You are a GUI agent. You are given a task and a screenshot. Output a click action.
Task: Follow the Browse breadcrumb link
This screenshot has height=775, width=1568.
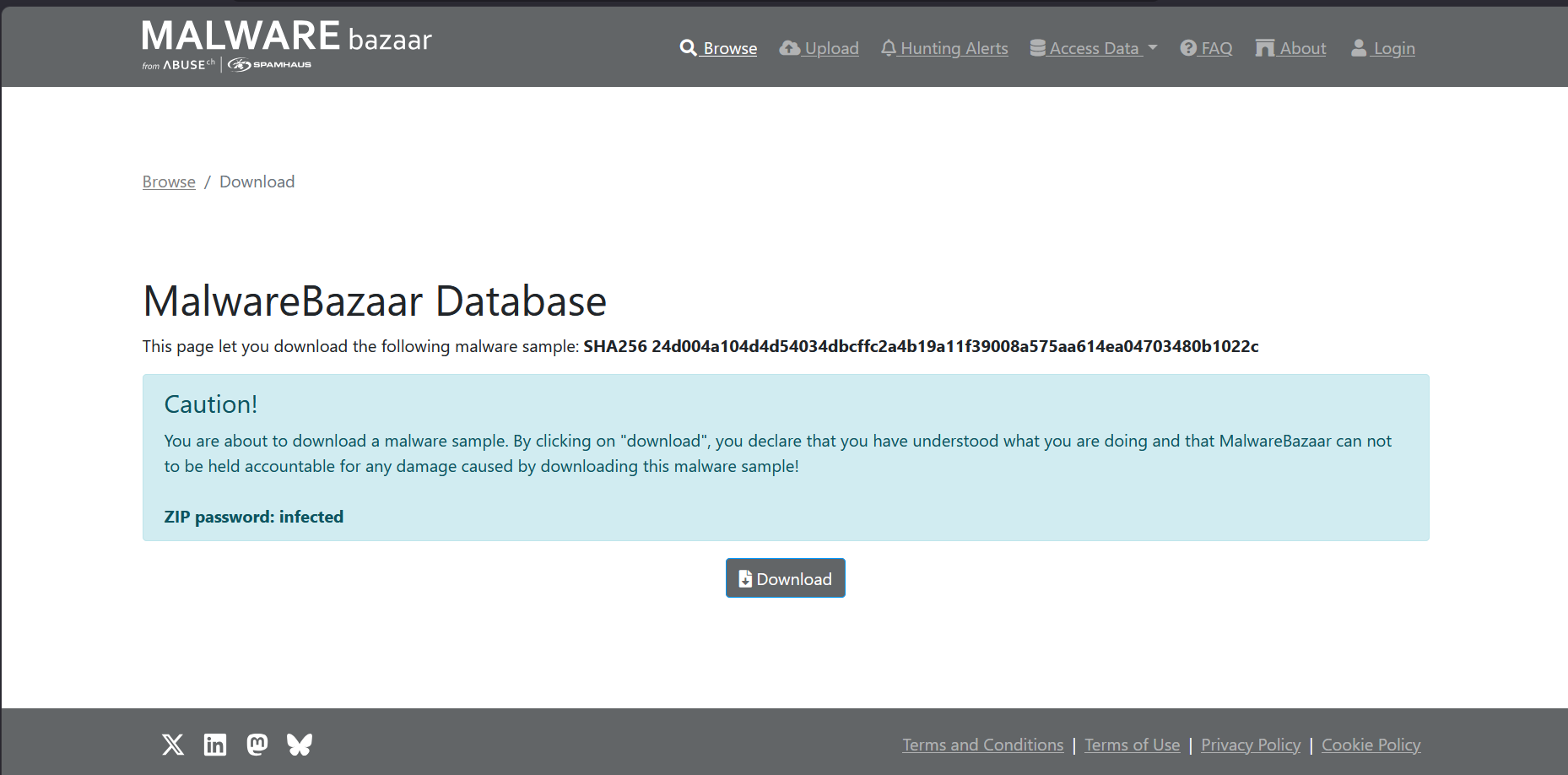point(169,182)
